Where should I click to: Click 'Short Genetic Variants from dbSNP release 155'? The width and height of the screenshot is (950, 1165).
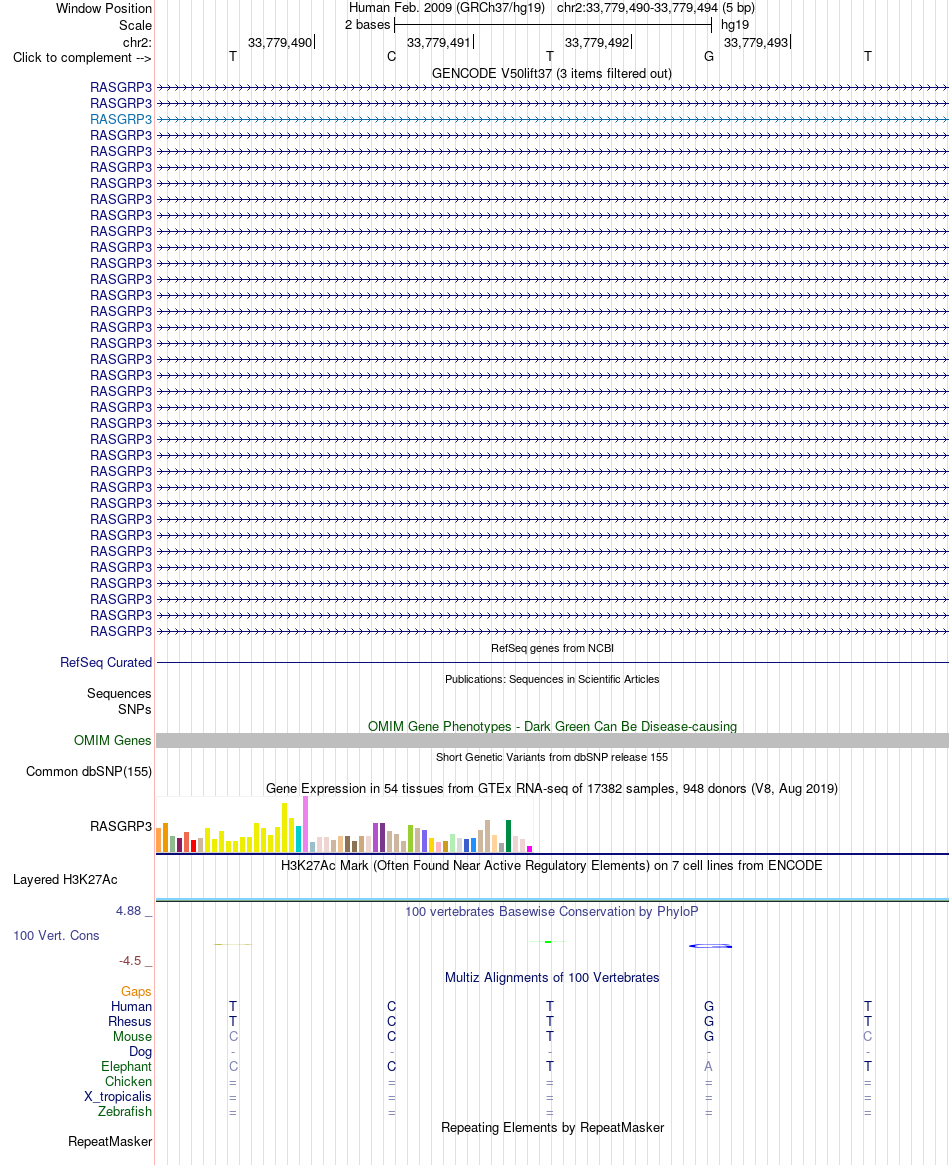[x=552, y=757]
